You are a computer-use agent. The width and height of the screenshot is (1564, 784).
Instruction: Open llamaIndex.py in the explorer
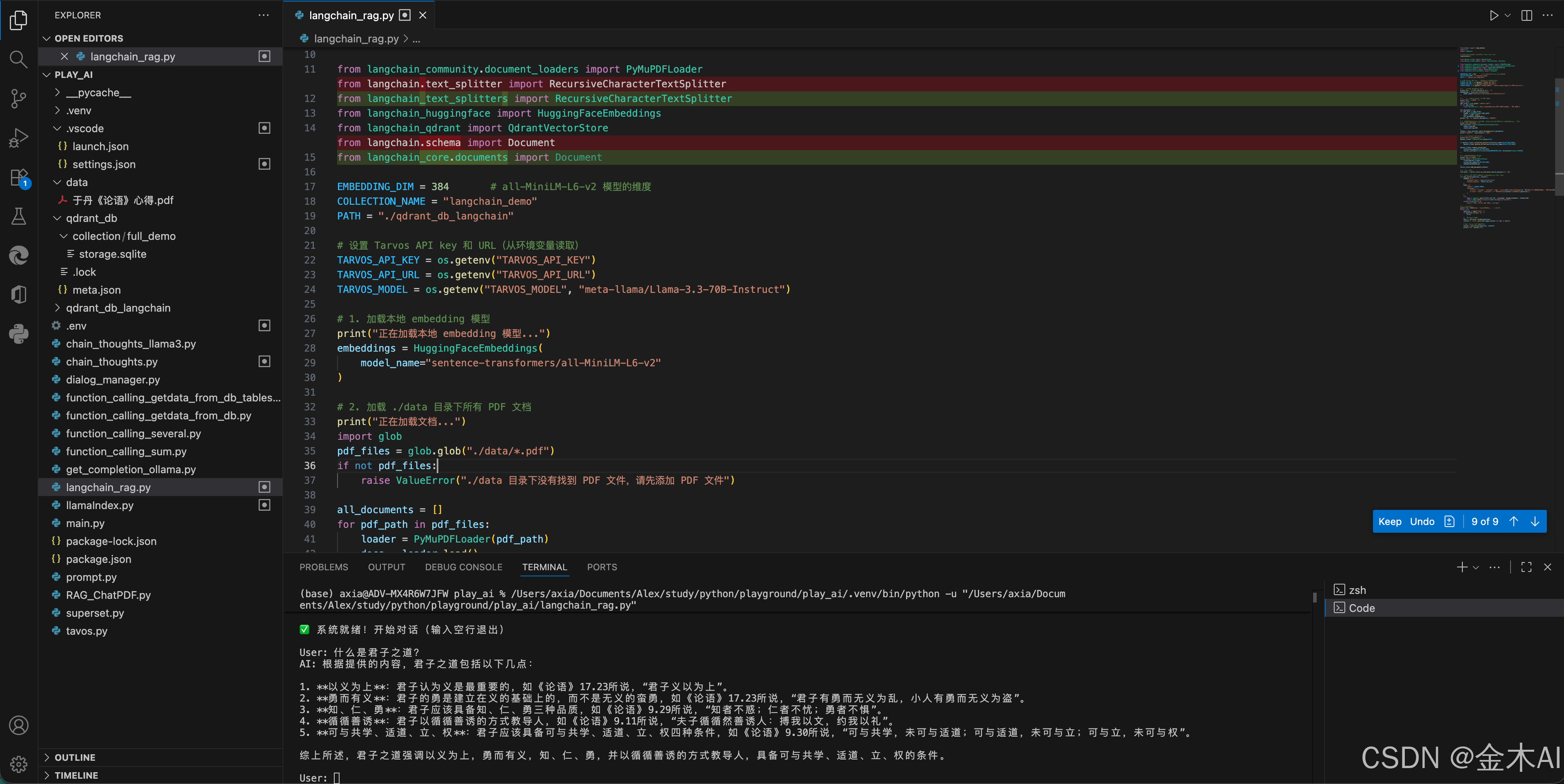tap(100, 505)
